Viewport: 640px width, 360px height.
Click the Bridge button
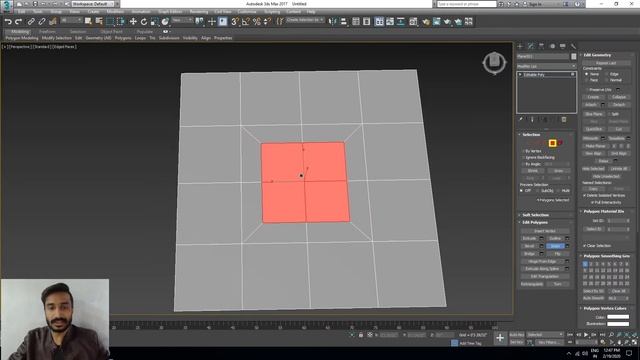[x=529, y=254]
